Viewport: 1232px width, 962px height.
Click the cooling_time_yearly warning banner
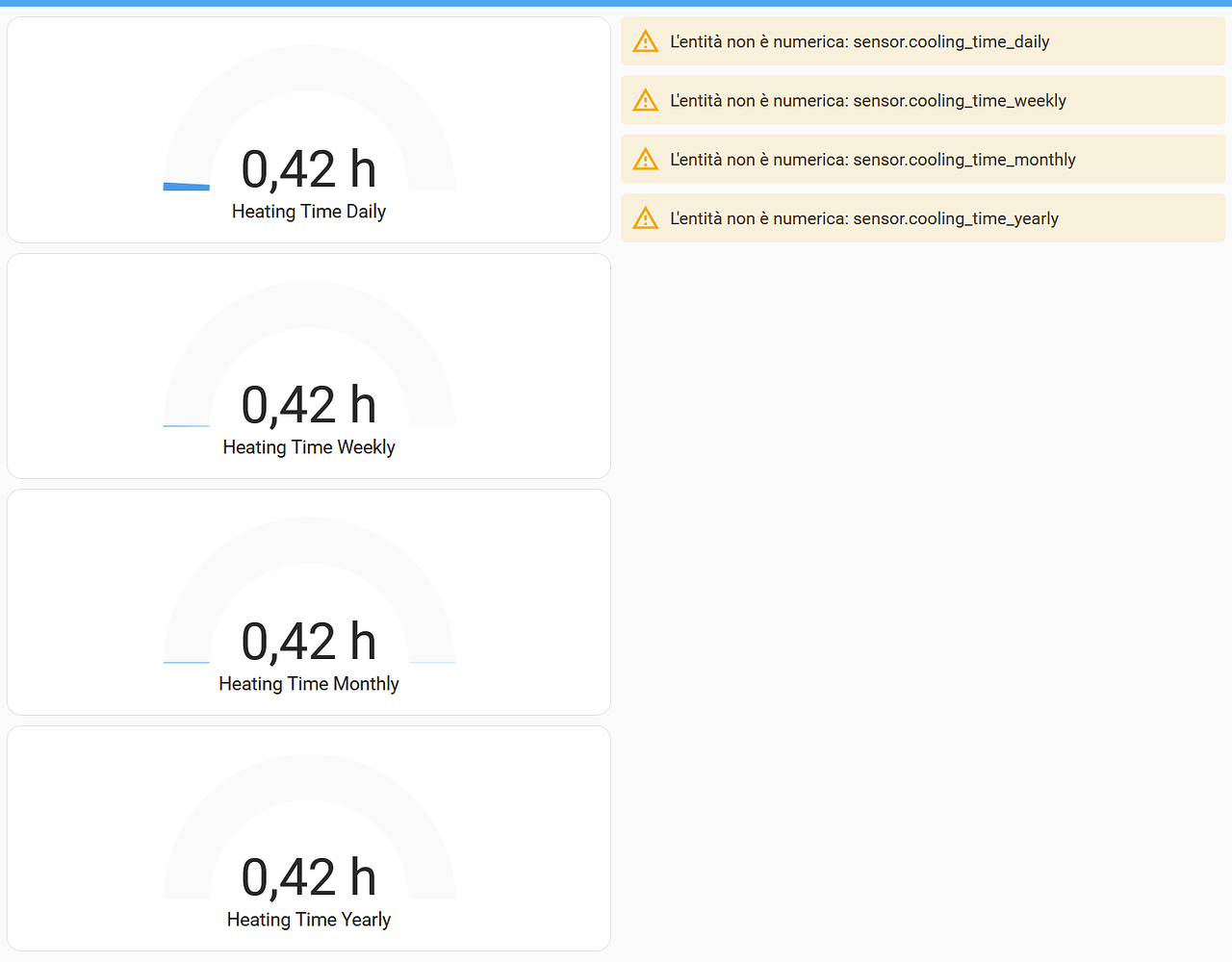(864, 217)
